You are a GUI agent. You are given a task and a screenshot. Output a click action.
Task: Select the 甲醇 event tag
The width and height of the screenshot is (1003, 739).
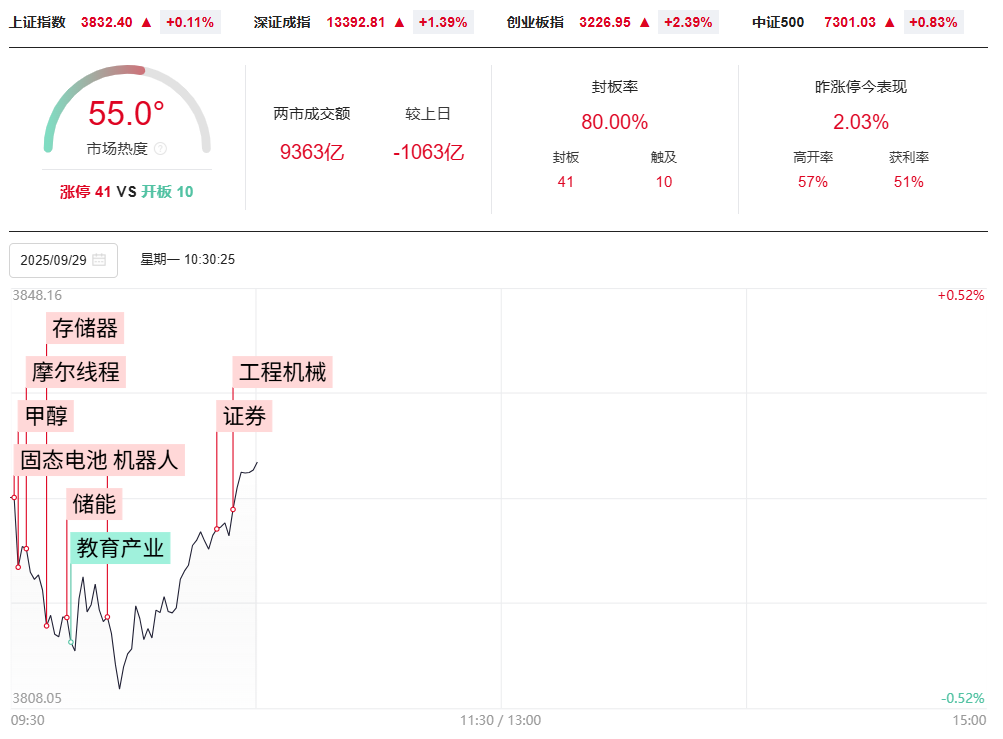tap(46, 416)
